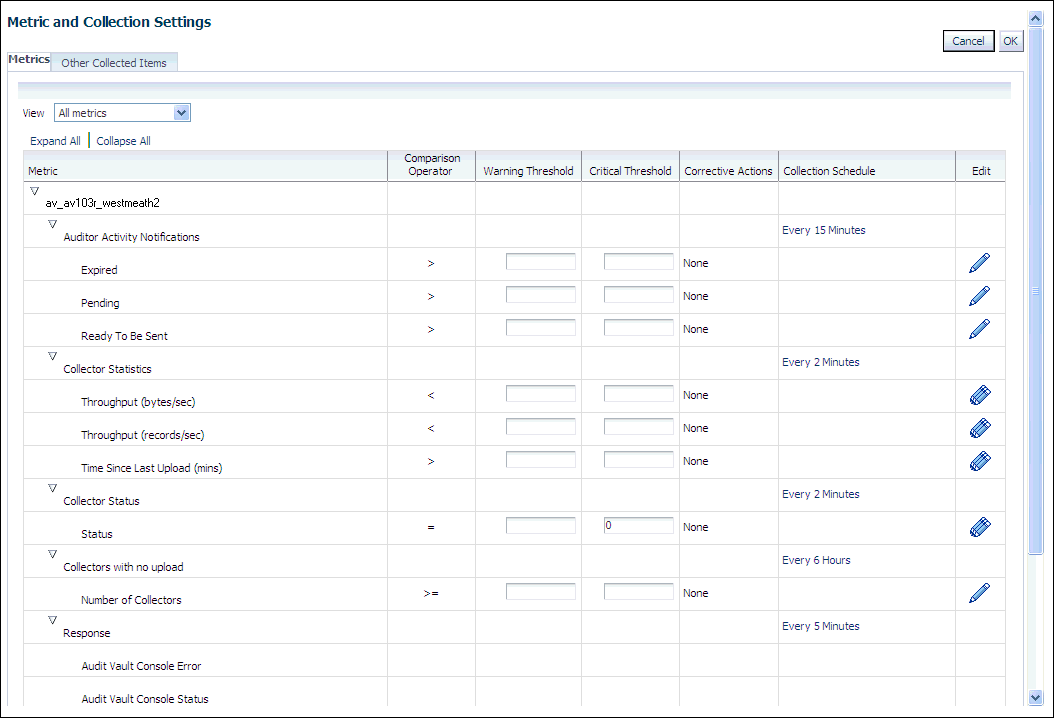This screenshot has width=1054, height=718.
Task: Collapse the Response group
Action: (52, 620)
